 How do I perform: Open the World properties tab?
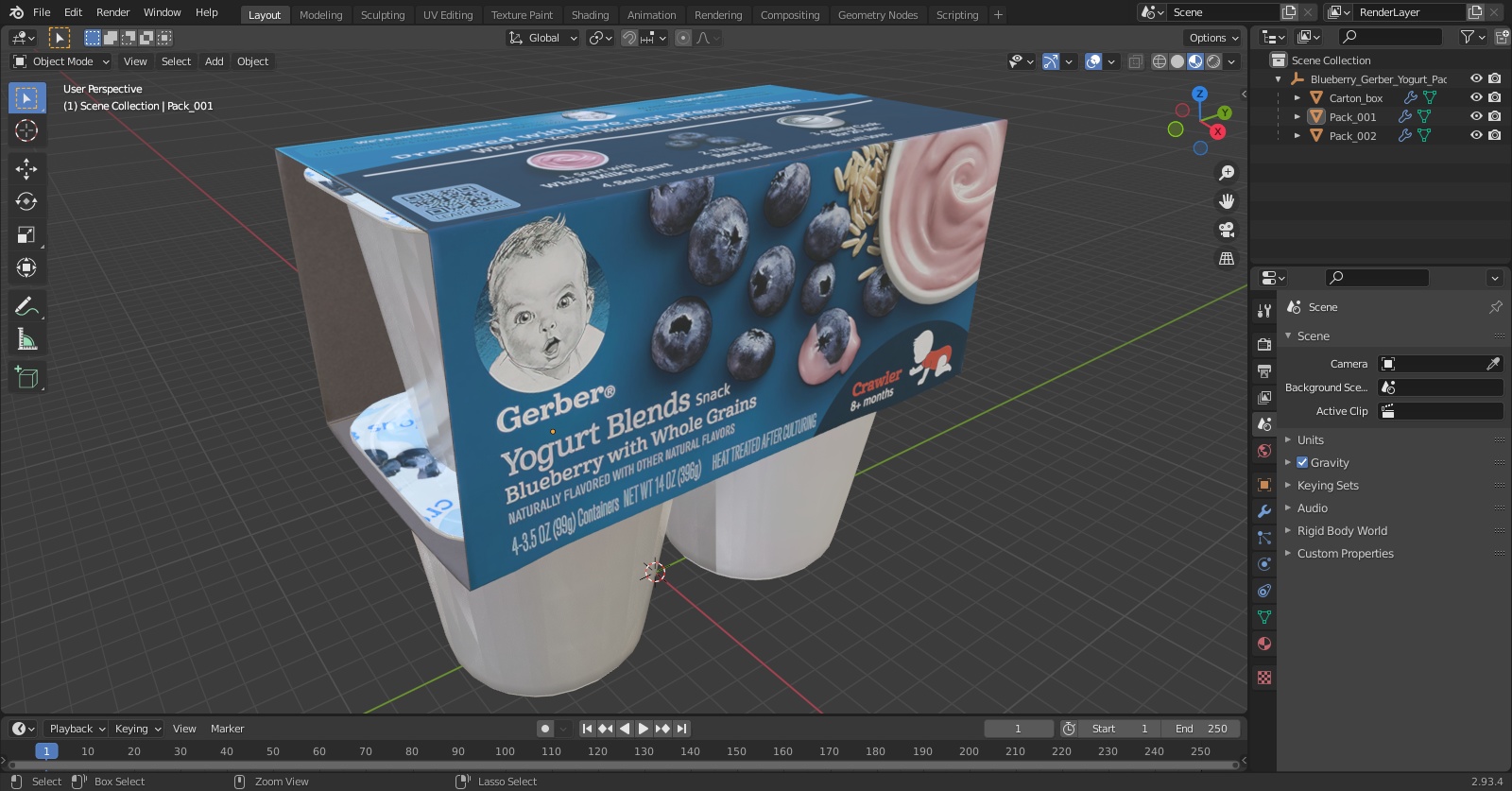pyautogui.click(x=1264, y=451)
